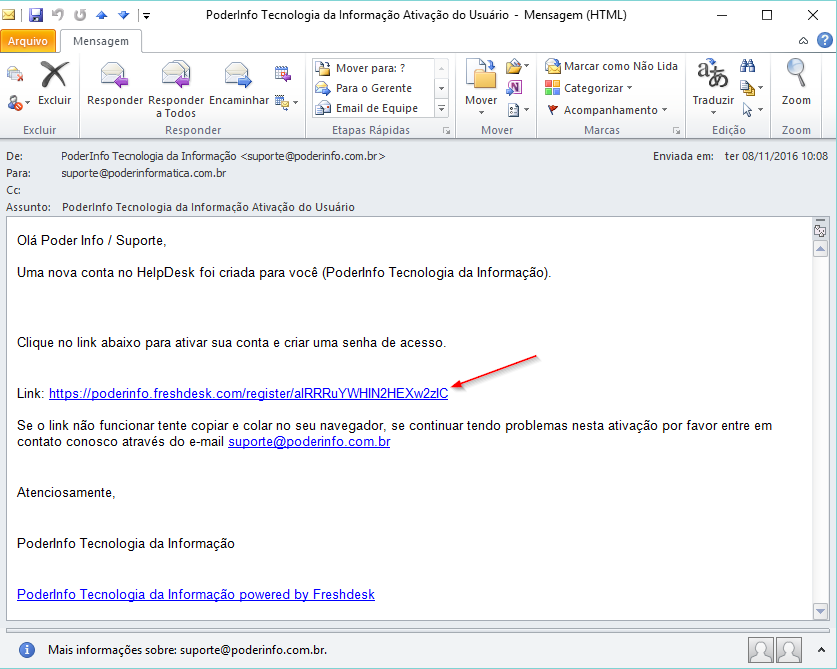Open the Rules (folder with envelope) dropdown
The image size is (837, 669).
(517, 66)
